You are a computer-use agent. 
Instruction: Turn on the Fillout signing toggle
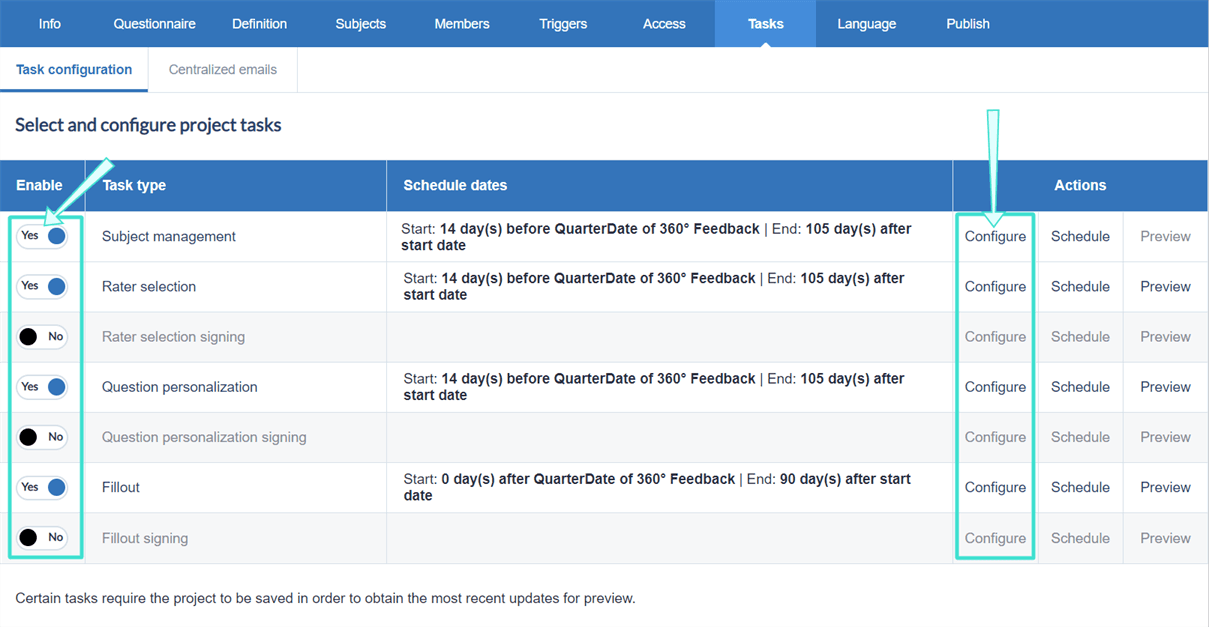click(x=42, y=538)
